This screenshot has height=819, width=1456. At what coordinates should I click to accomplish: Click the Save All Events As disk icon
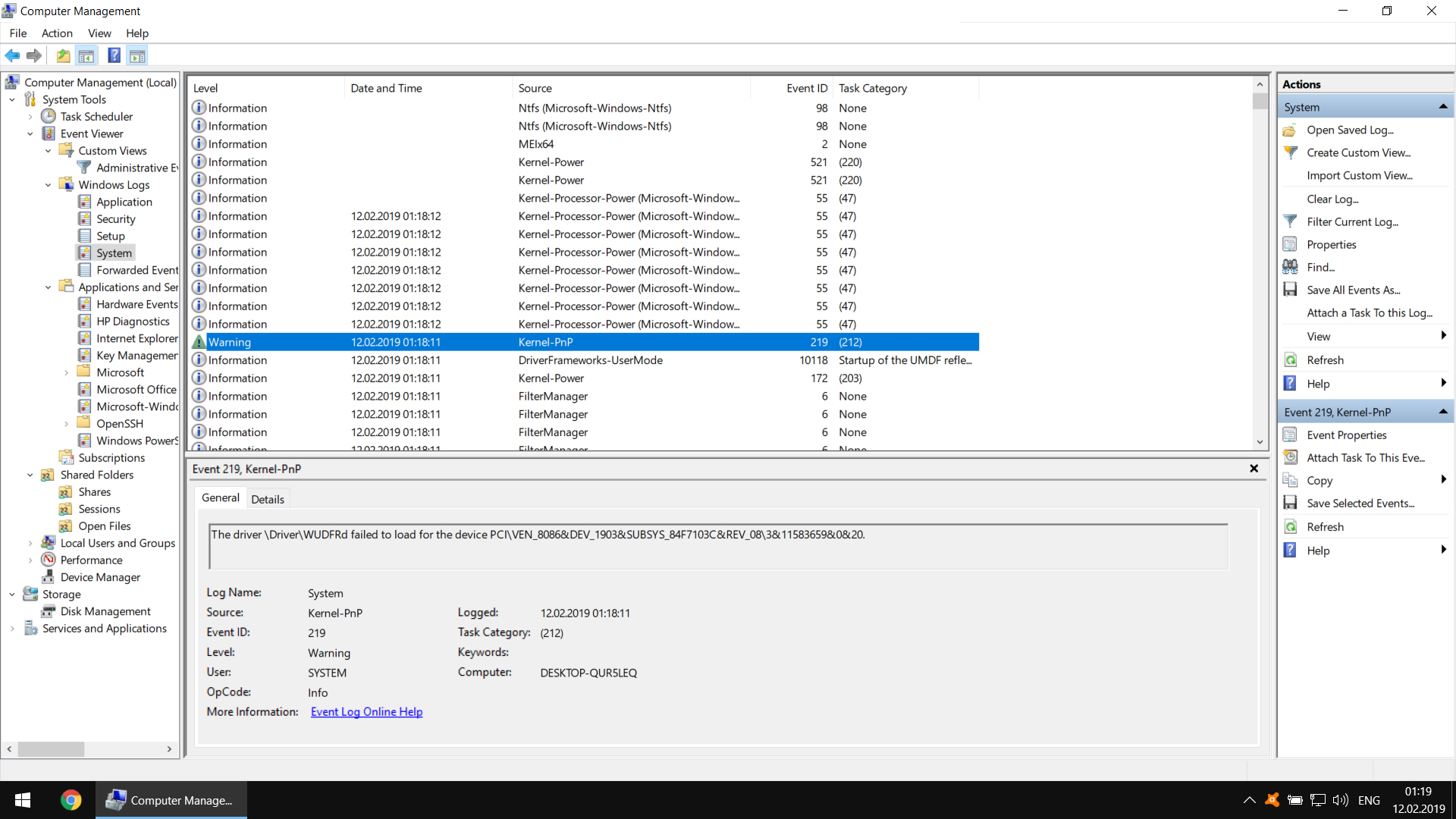tap(1291, 290)
